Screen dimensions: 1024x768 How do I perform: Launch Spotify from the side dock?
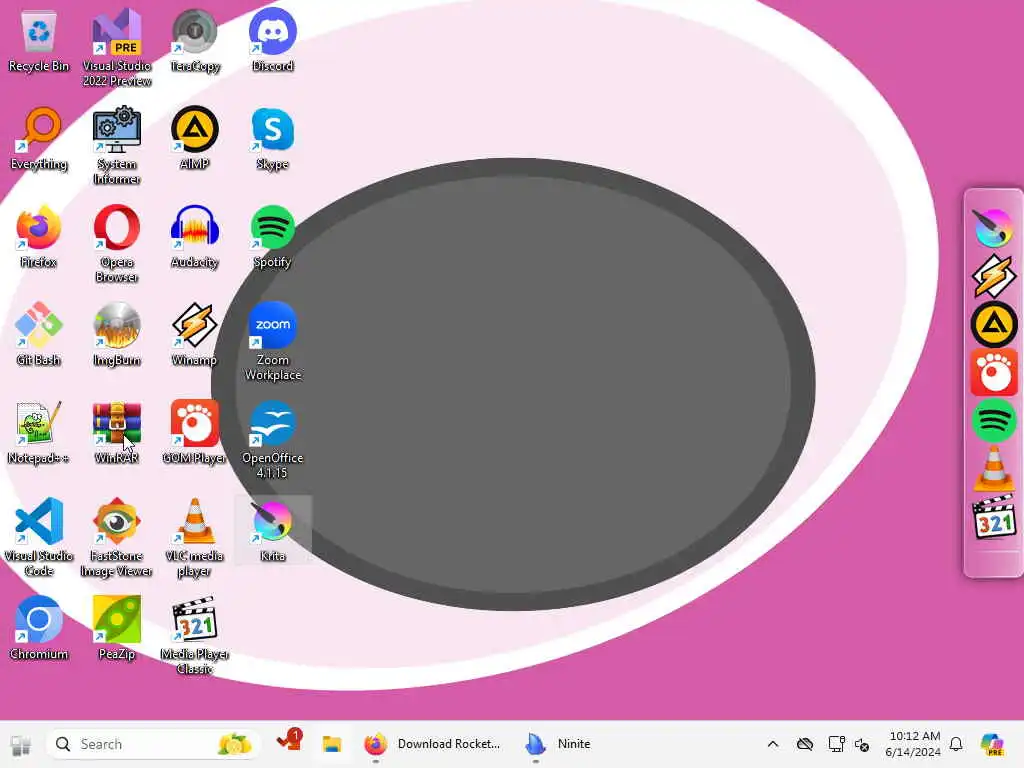pyautogui.click(x=993, y=421)
